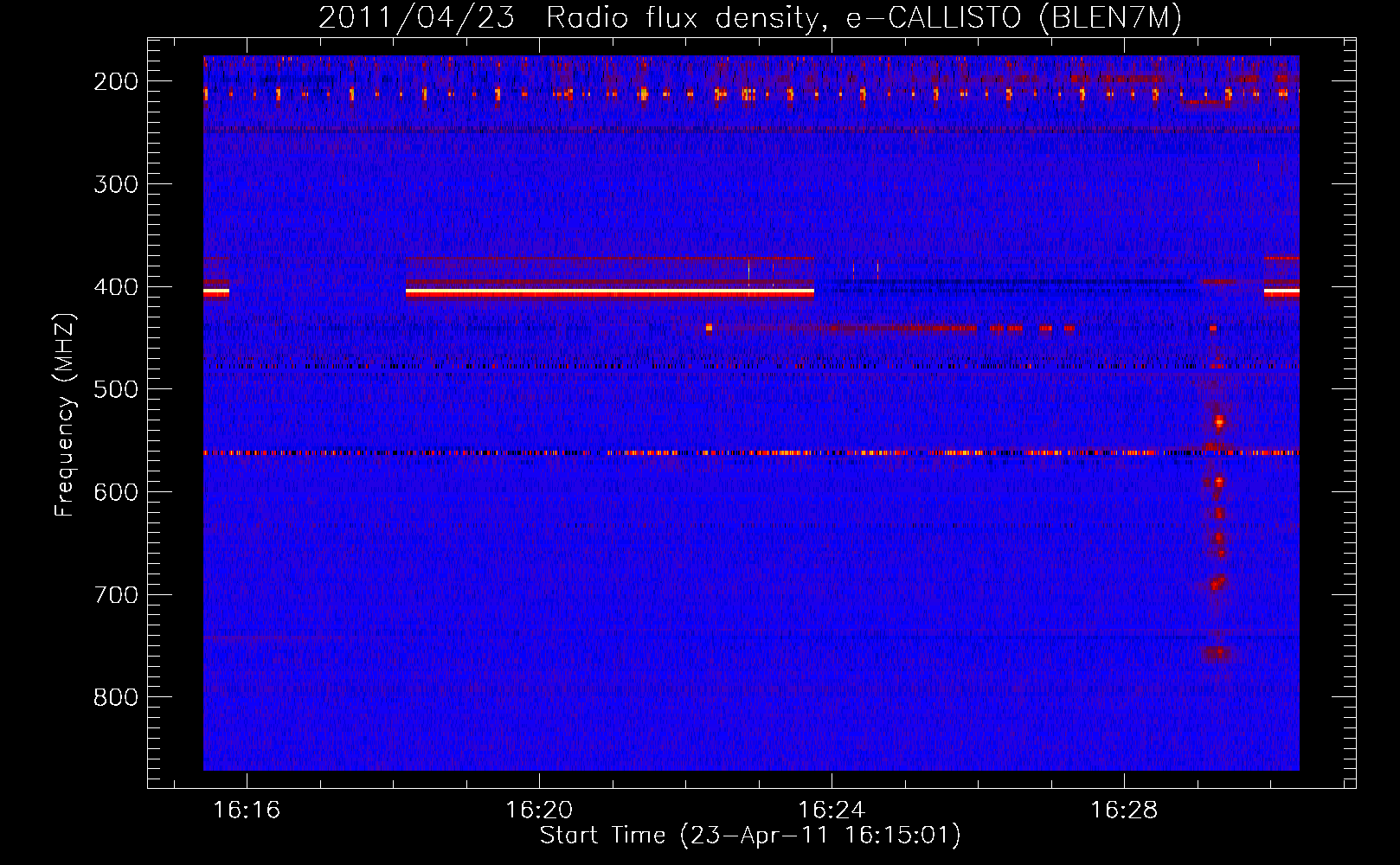Click the 600 frequency tick label

pyautogui.click(x=116, y=492)
